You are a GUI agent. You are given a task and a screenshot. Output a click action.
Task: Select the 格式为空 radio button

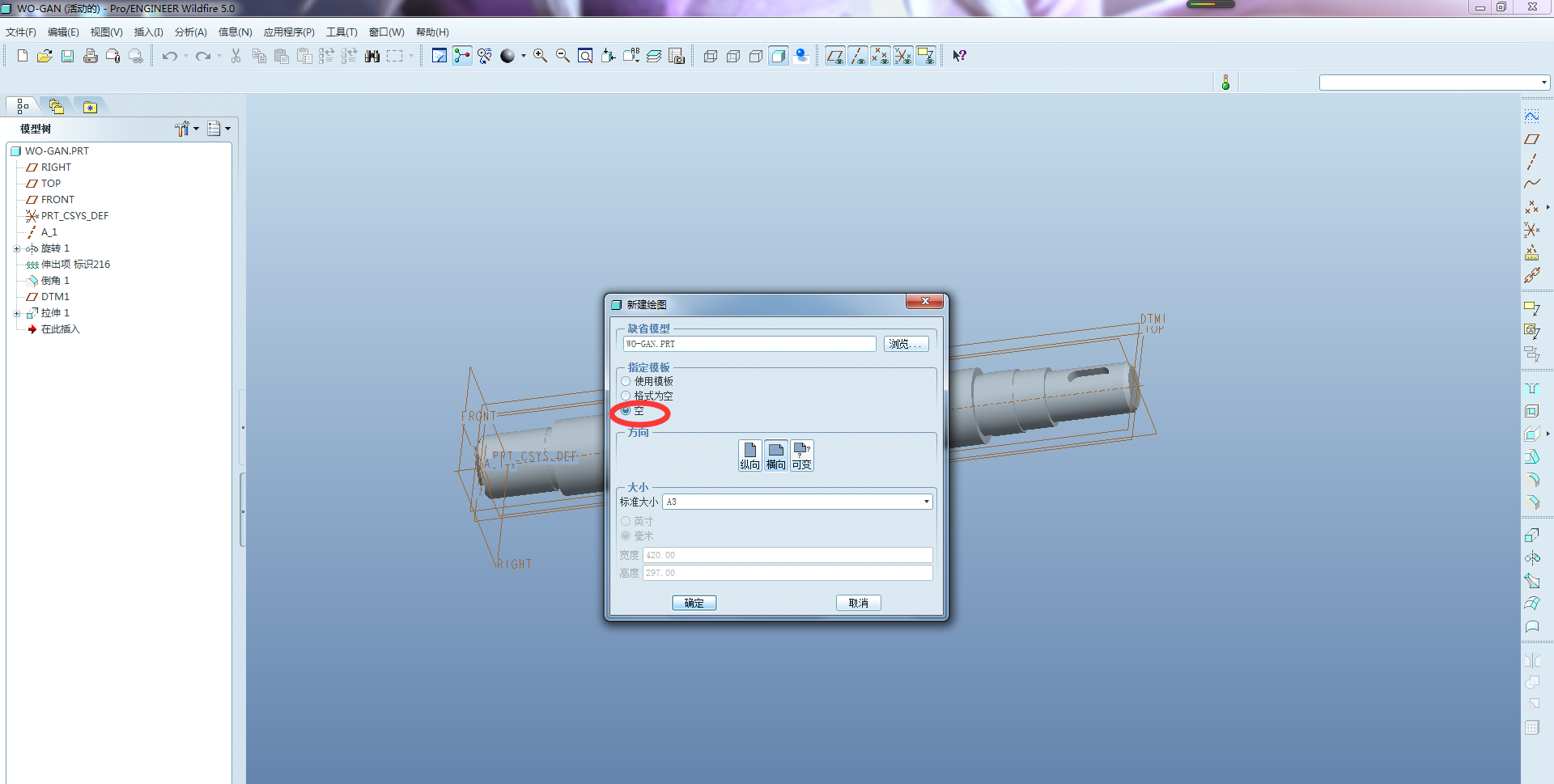click(626, 396)
